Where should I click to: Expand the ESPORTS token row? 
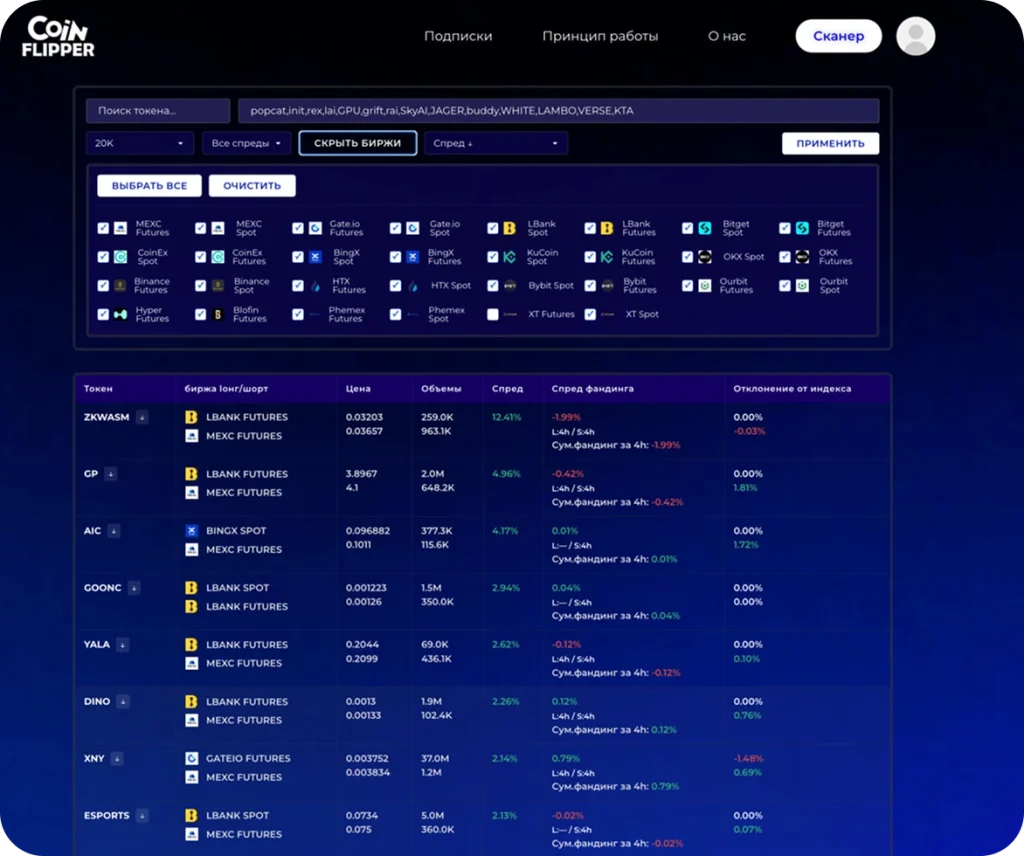point(142,816)
